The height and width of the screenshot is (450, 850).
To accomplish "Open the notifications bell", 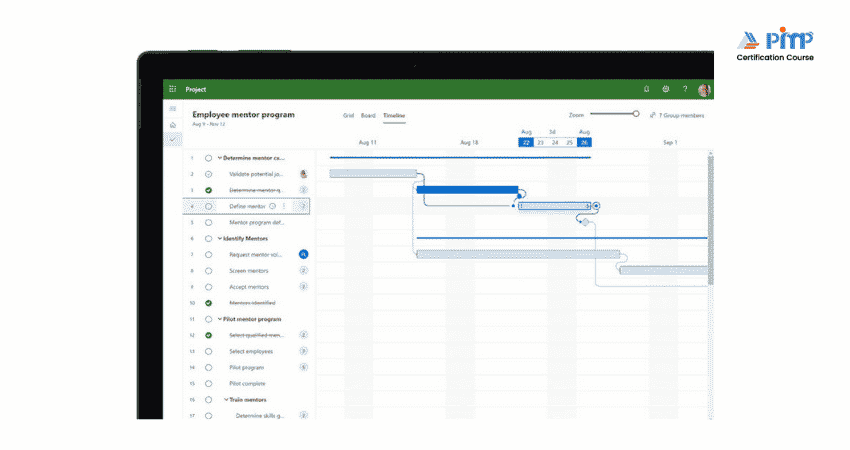I will (646, 89).
